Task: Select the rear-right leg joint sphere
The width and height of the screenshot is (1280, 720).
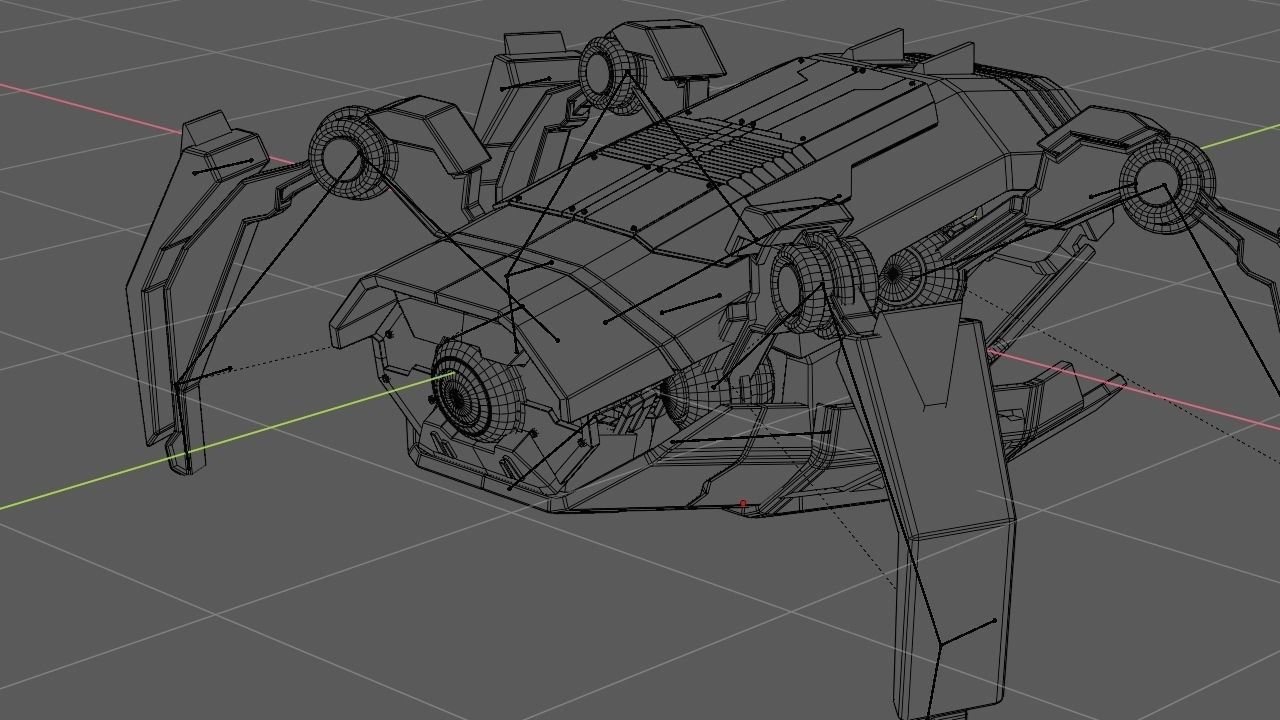Action: coord(1166,186)
